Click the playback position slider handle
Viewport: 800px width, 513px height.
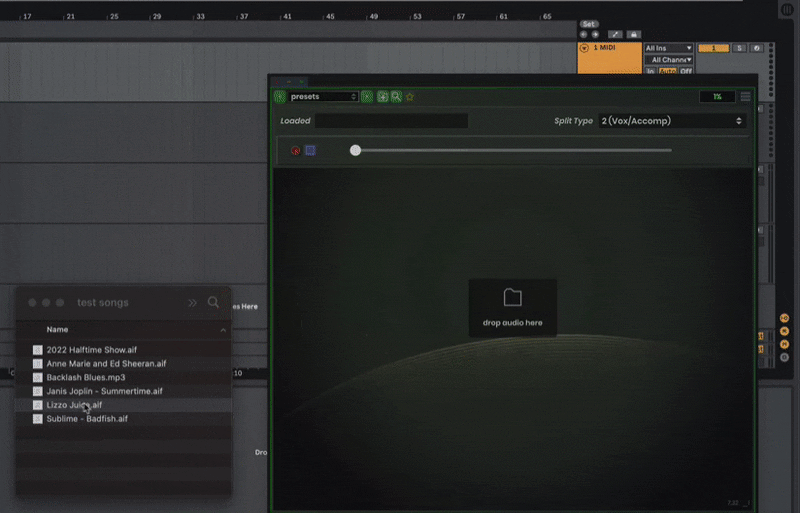click(x=355, y=150)
